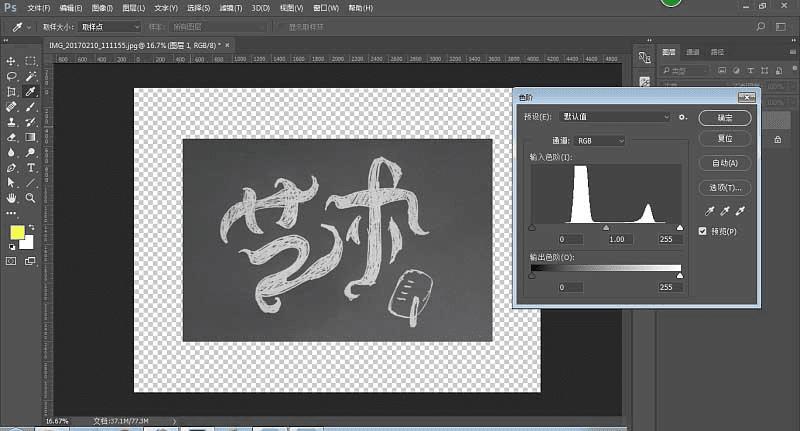The image size is (800, 431).
Task: Select the Eraser tool
Action: coord(11,137)
